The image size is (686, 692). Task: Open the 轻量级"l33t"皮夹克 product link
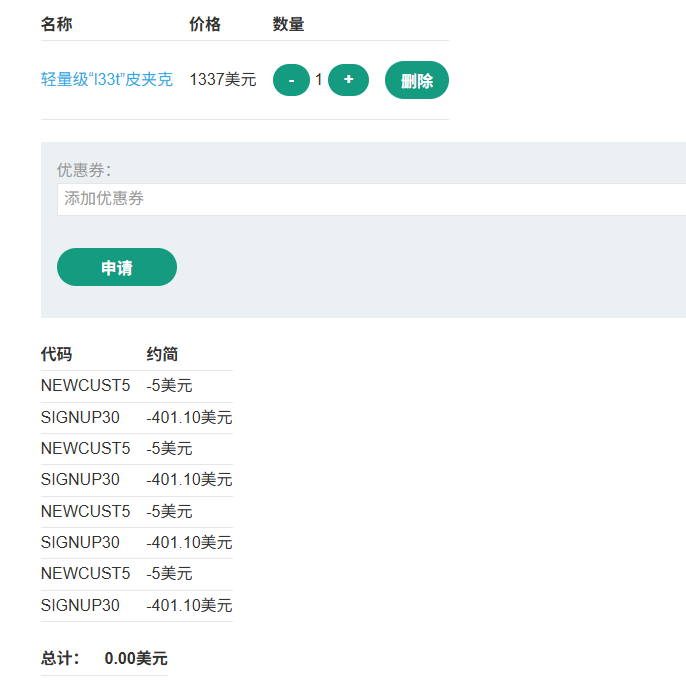[x=107, y=80]
